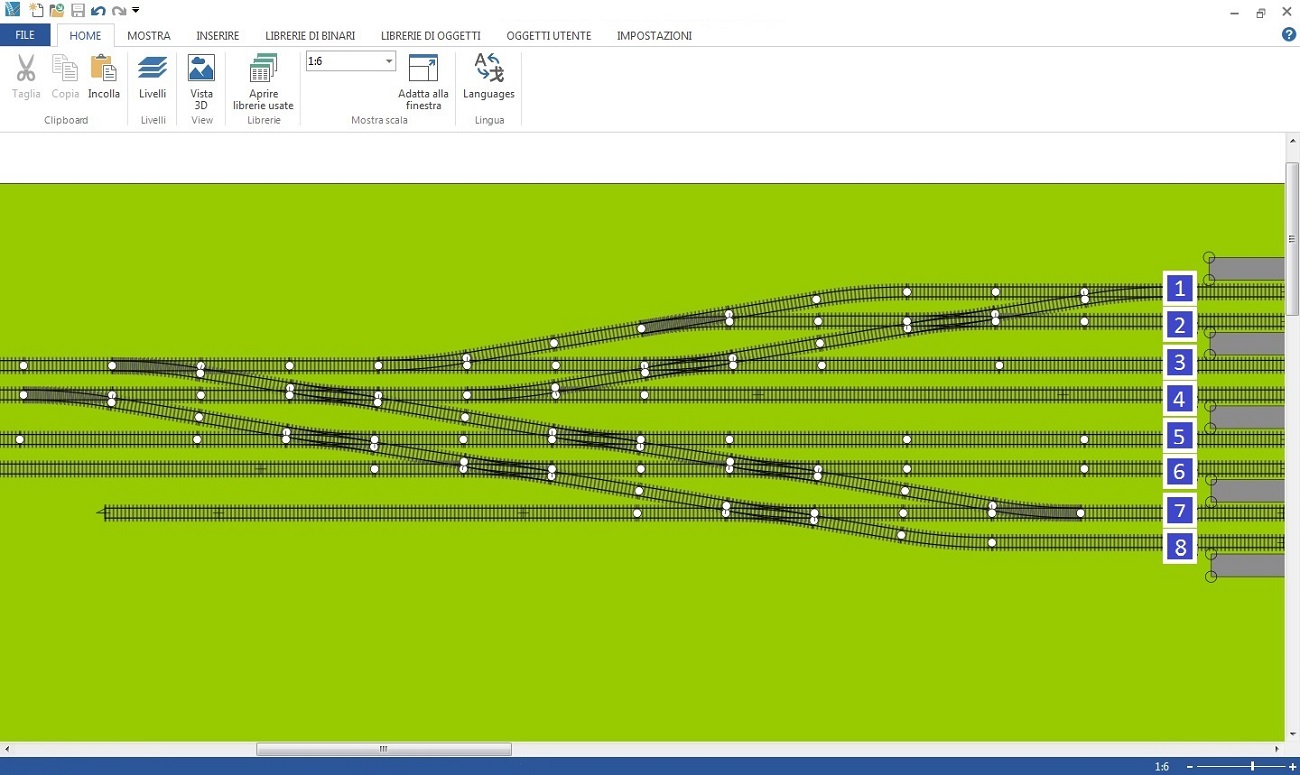Screen dimensions: 1300x775
Task: Open the FILE menu
Action: coord(25,36)
